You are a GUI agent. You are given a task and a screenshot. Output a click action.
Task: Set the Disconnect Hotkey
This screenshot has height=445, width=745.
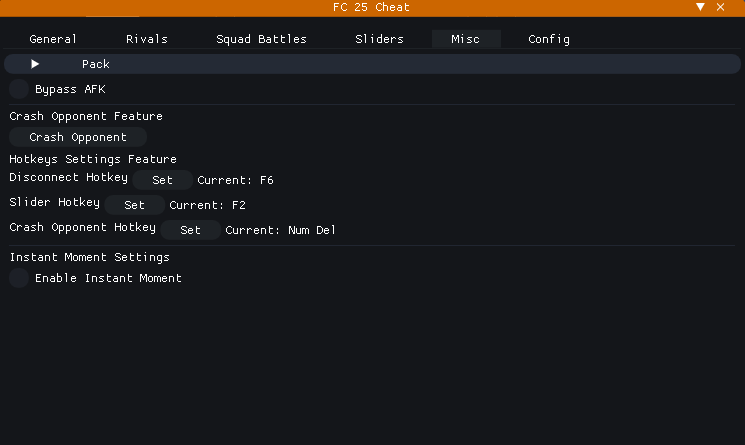pyautogui.click(x=162, y=181)
